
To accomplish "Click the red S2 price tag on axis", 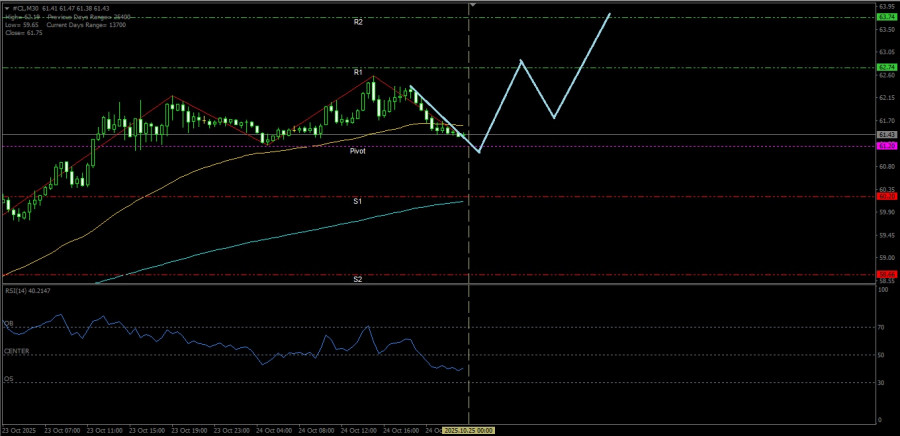I will [x=885, y=273].
